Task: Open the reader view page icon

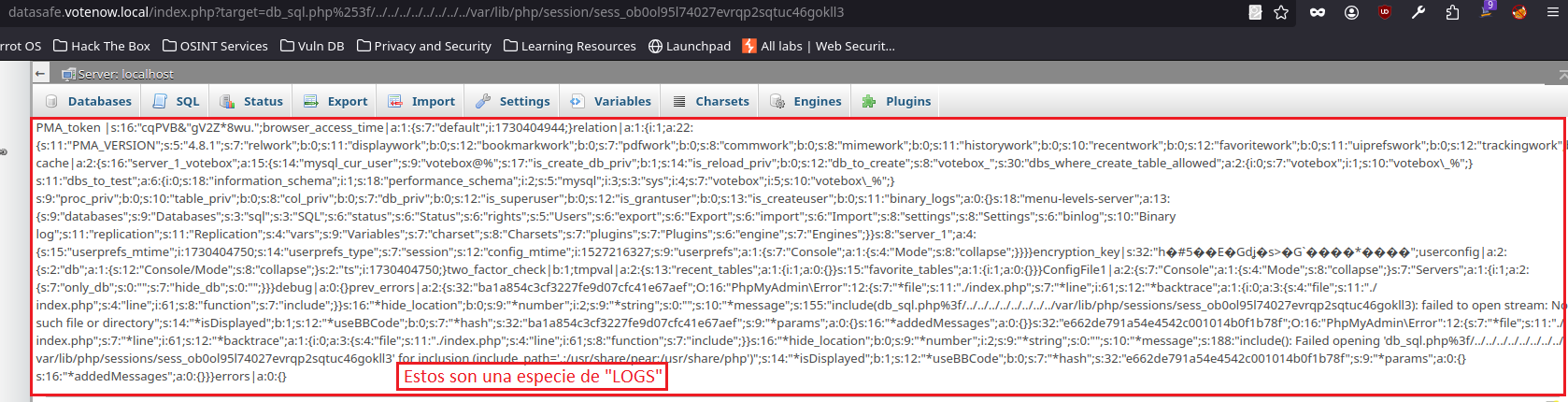Action: coord(1255,12)
